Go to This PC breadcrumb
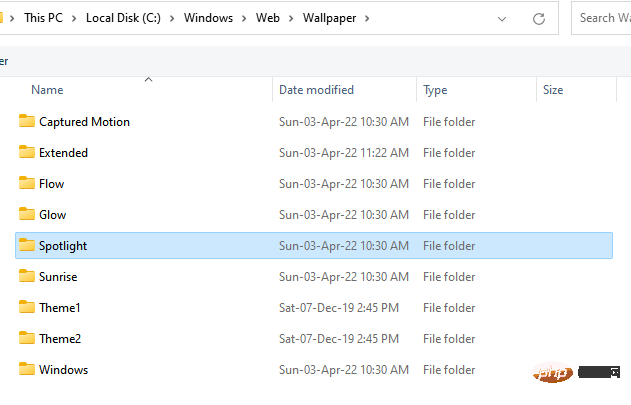This screenshot has width=631, height=405. pos(43,18)
